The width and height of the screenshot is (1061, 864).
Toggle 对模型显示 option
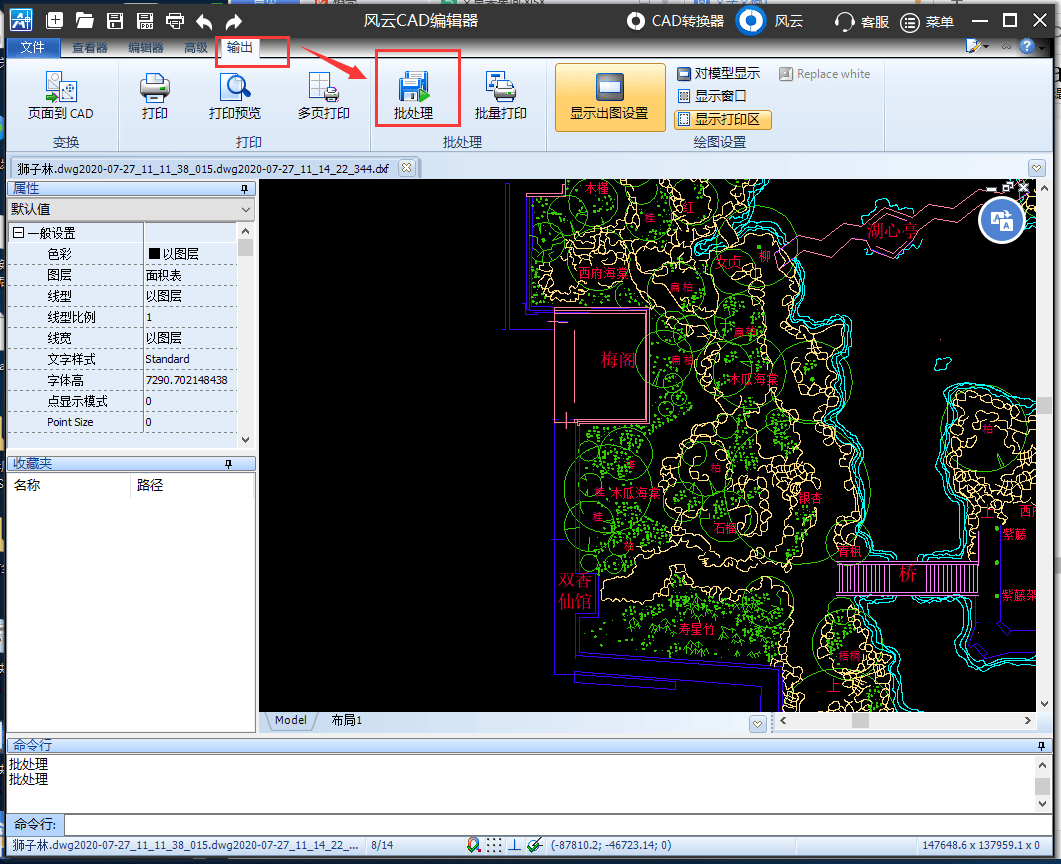718,74
